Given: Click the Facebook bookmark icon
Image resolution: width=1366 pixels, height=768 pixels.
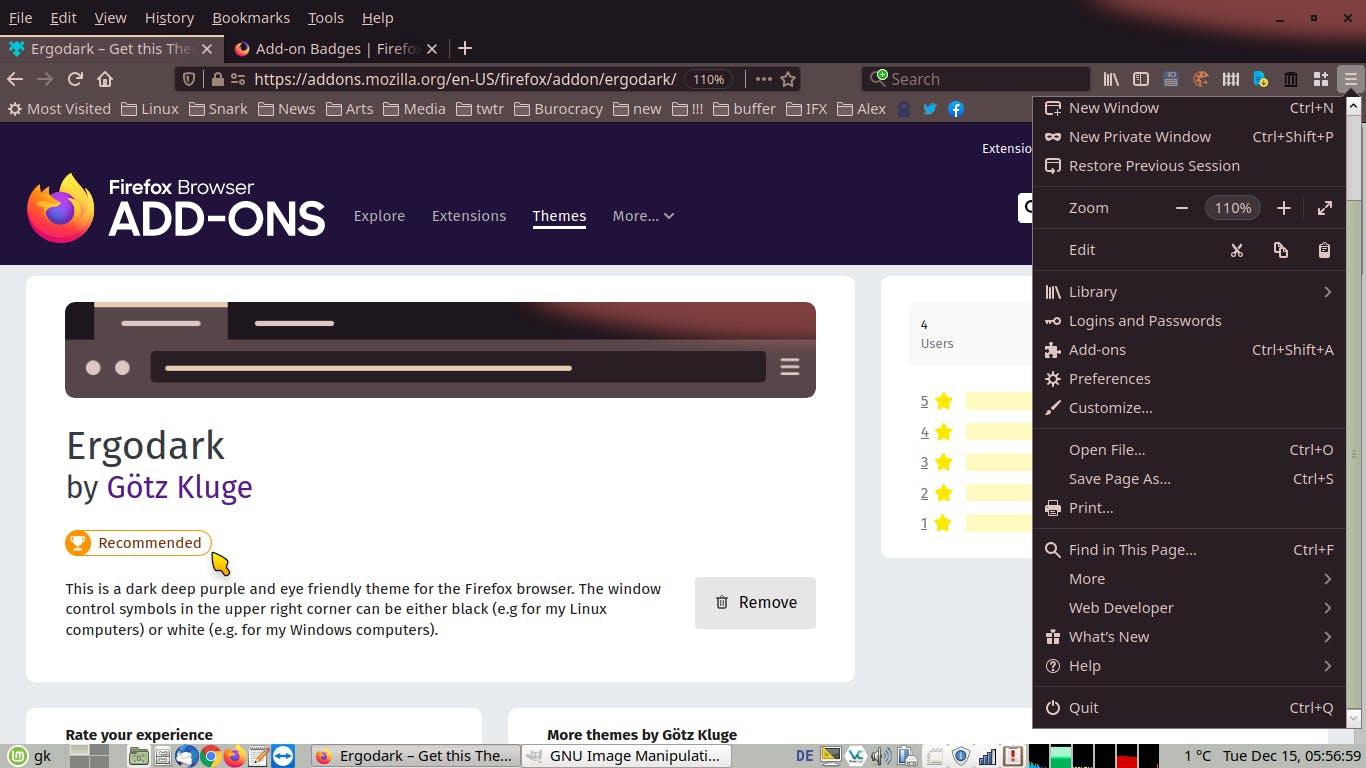Looking at the screenshot, I should pos(956,109).
